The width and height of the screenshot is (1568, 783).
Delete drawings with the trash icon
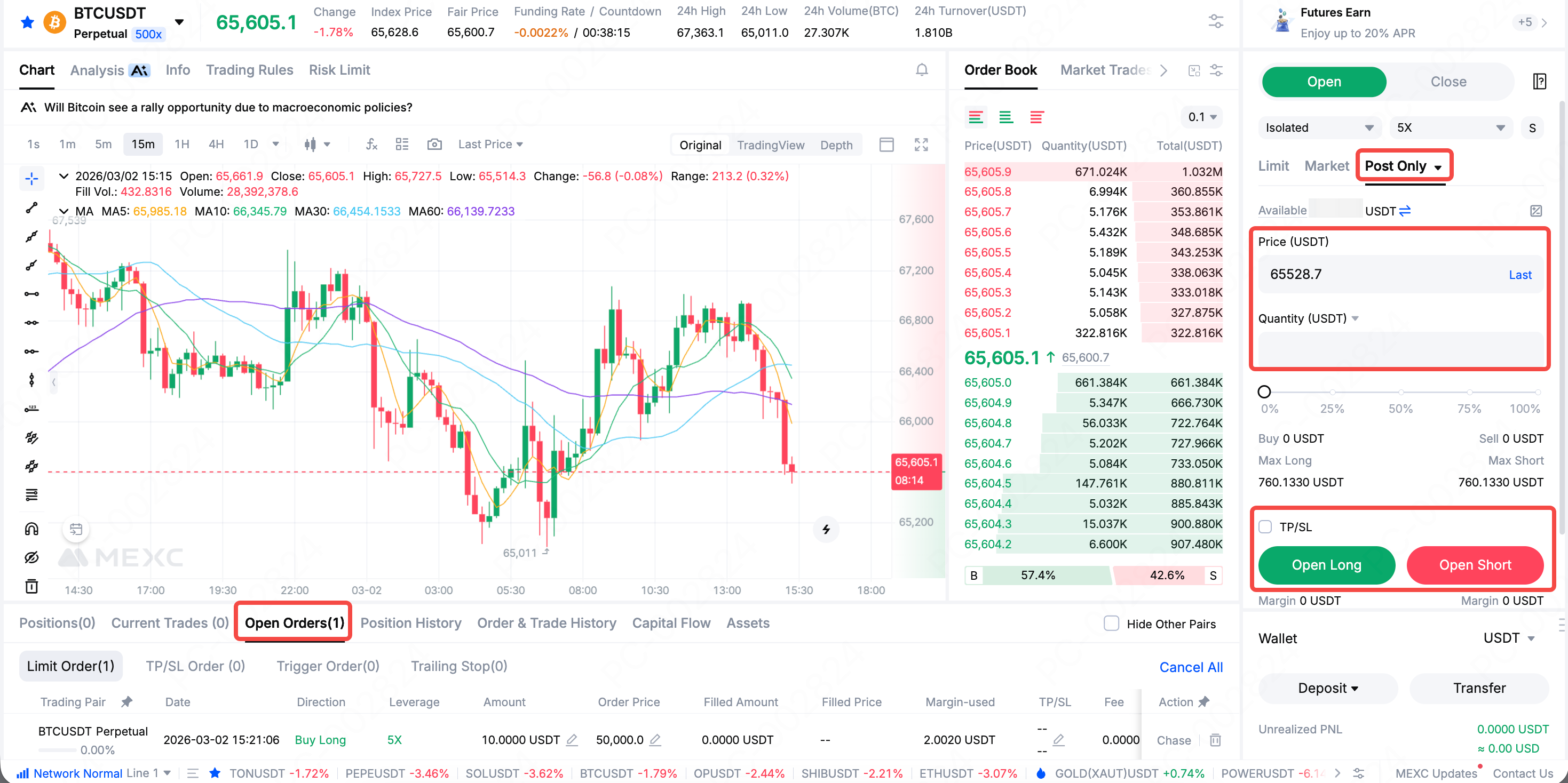(x=31, y=586)
